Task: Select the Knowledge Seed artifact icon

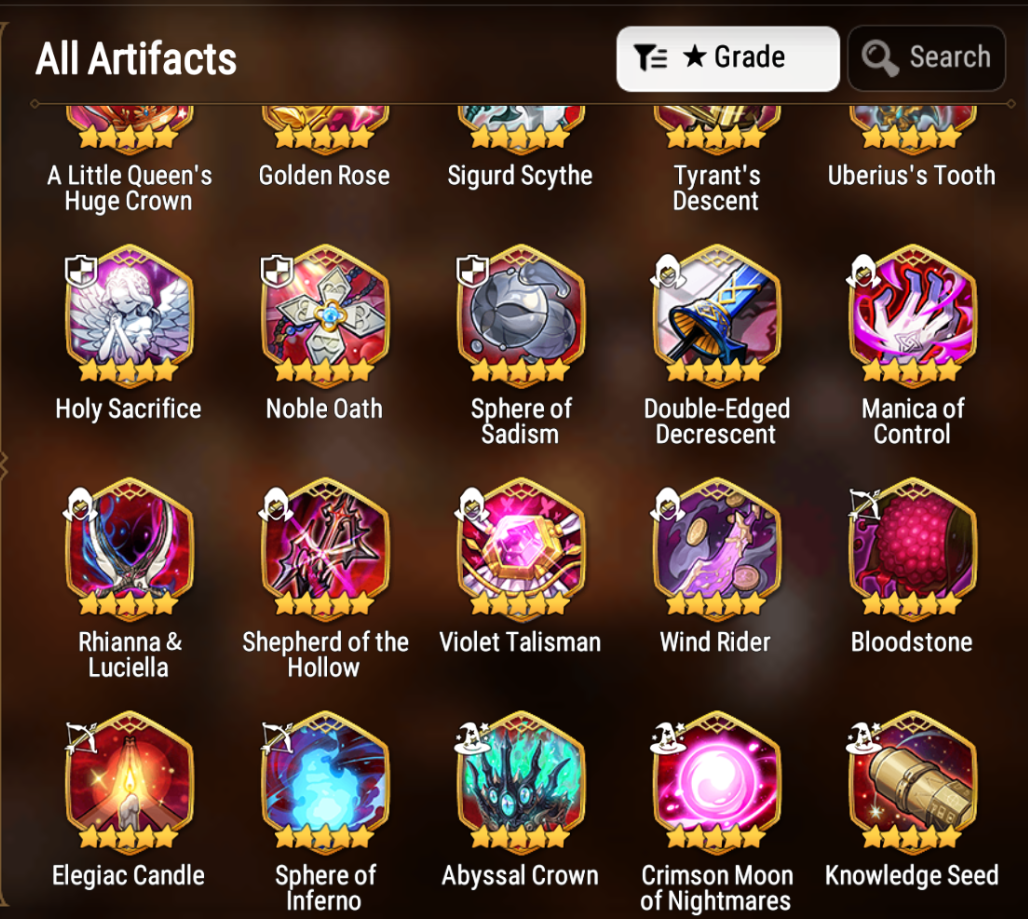Action: [x=912, y=780]
